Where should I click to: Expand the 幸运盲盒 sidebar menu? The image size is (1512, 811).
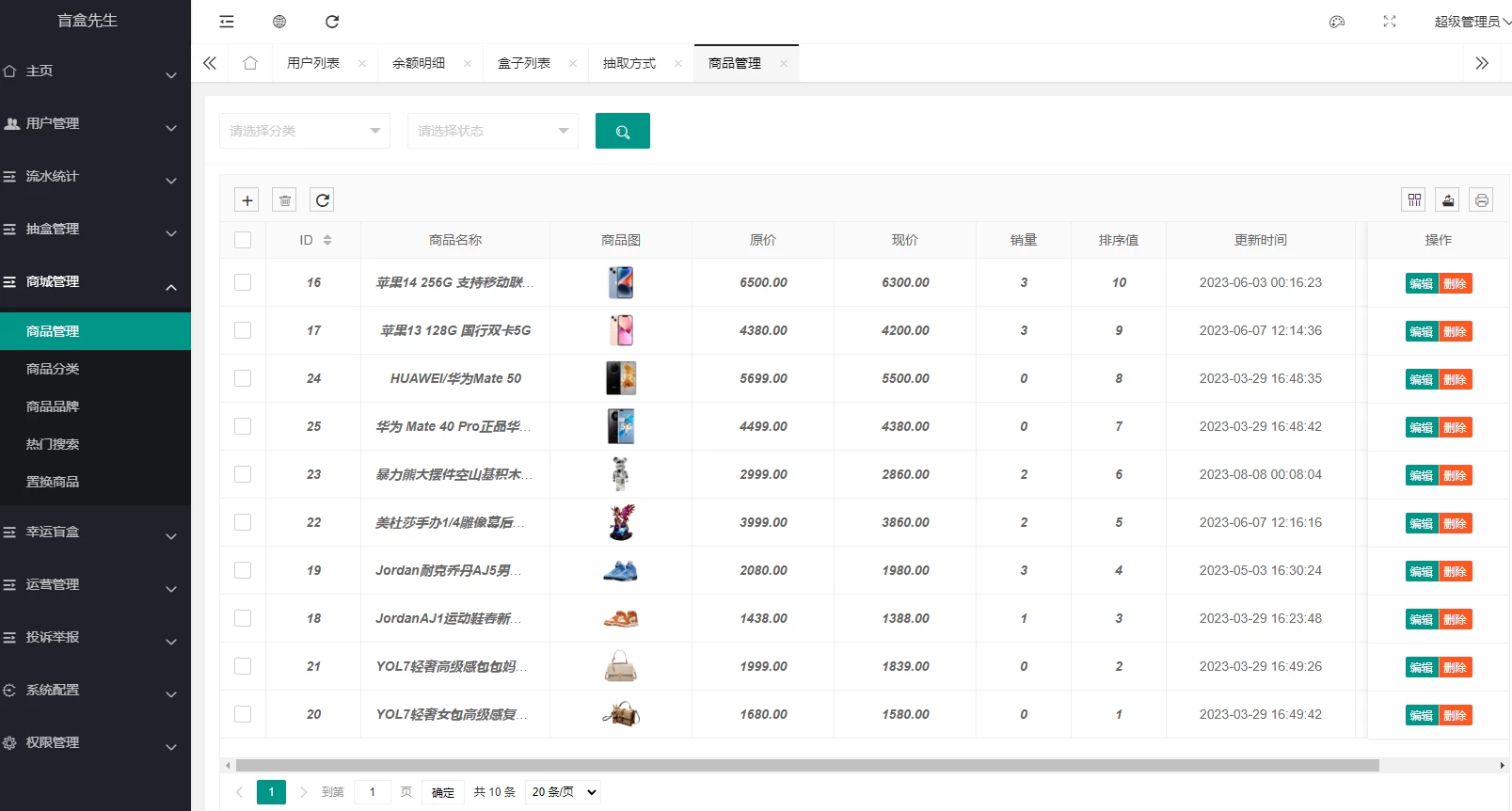point(95,533)
